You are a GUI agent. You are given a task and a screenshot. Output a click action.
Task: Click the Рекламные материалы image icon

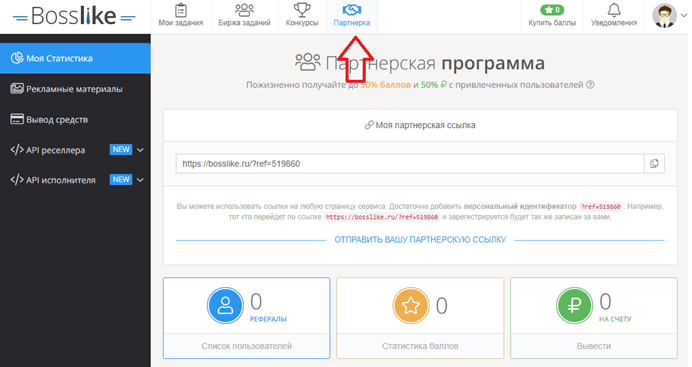pos(17,88)
